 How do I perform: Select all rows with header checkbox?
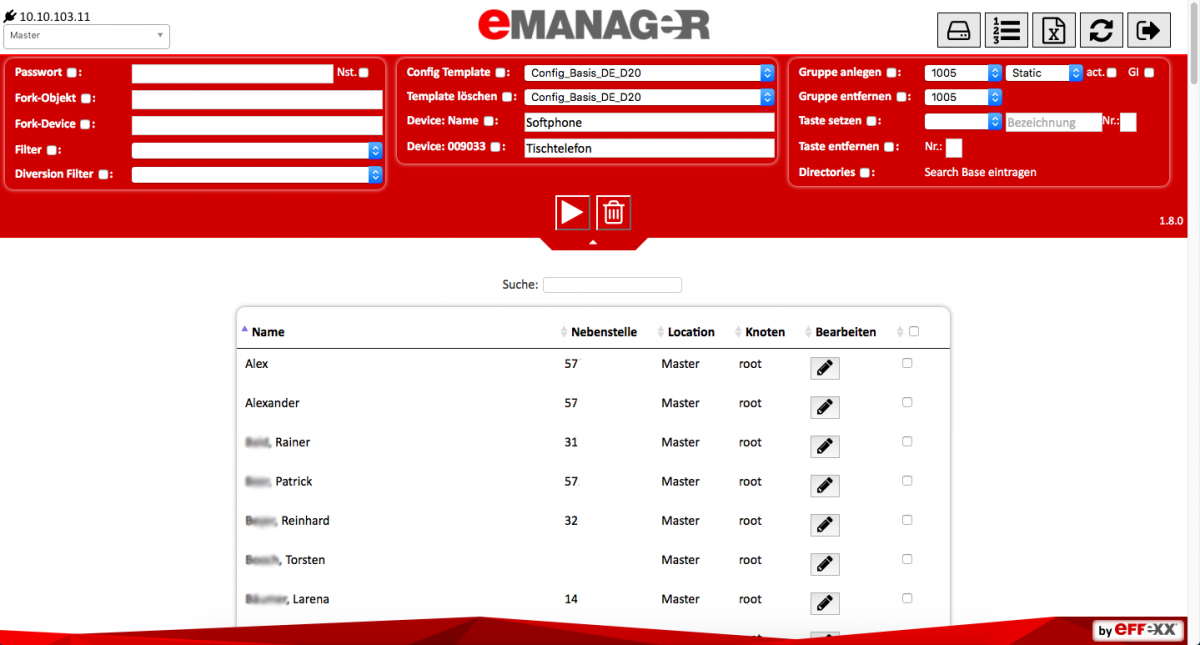[914, 331]
